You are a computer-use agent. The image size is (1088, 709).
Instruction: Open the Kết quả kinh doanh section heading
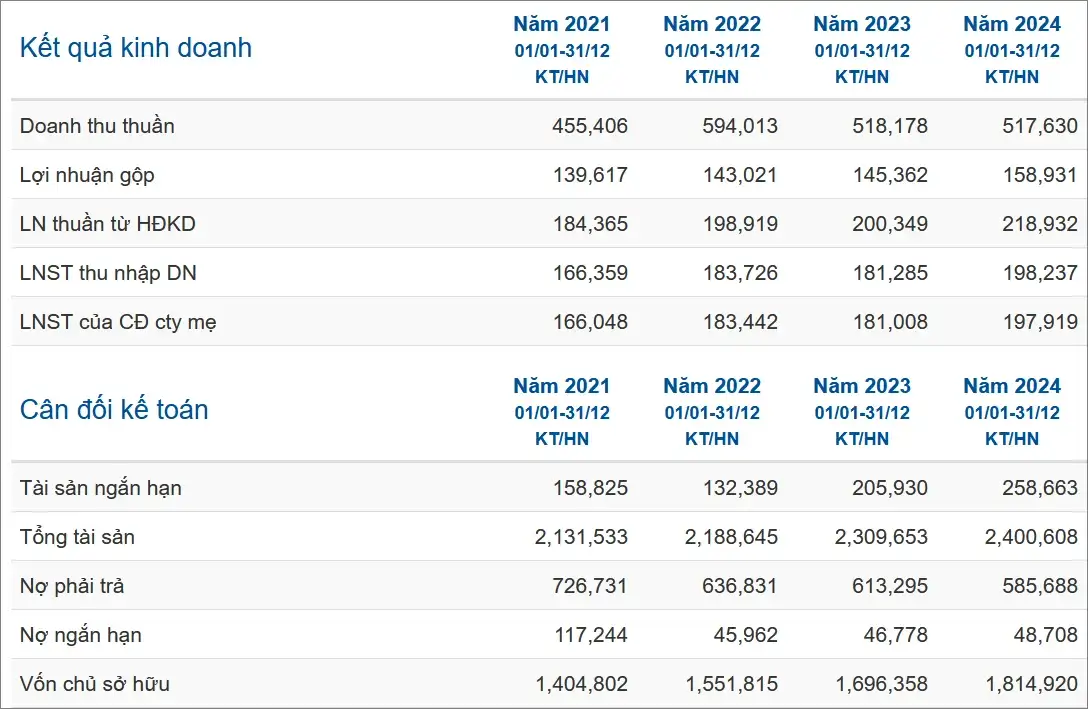click(x=136, y=48)
